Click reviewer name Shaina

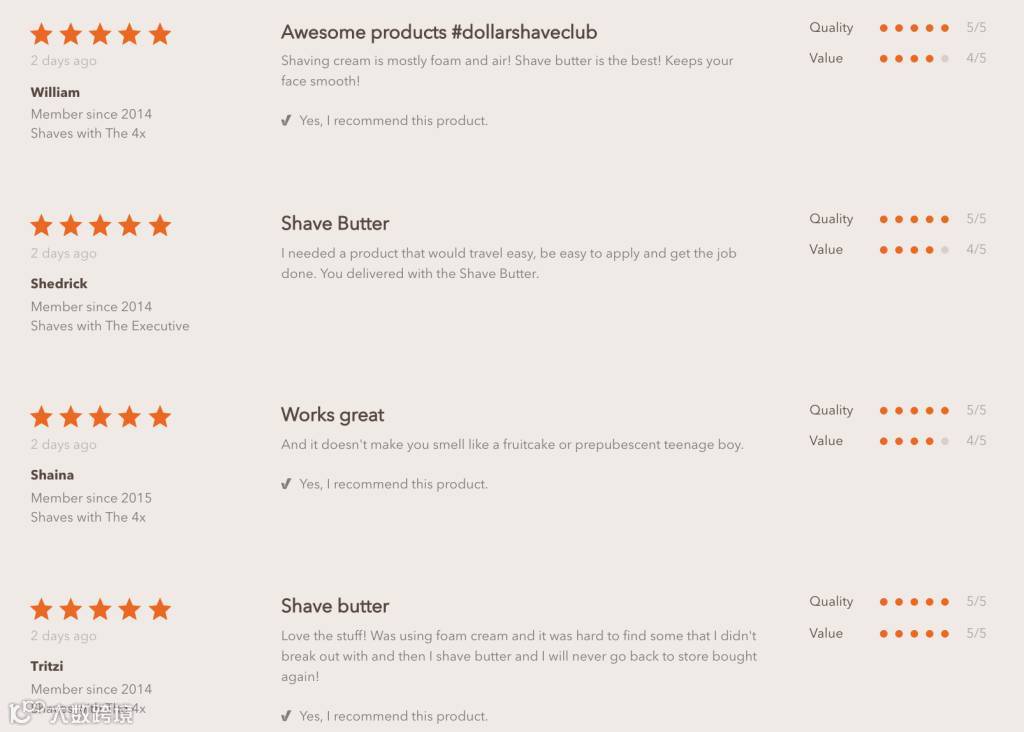[52, 475]
